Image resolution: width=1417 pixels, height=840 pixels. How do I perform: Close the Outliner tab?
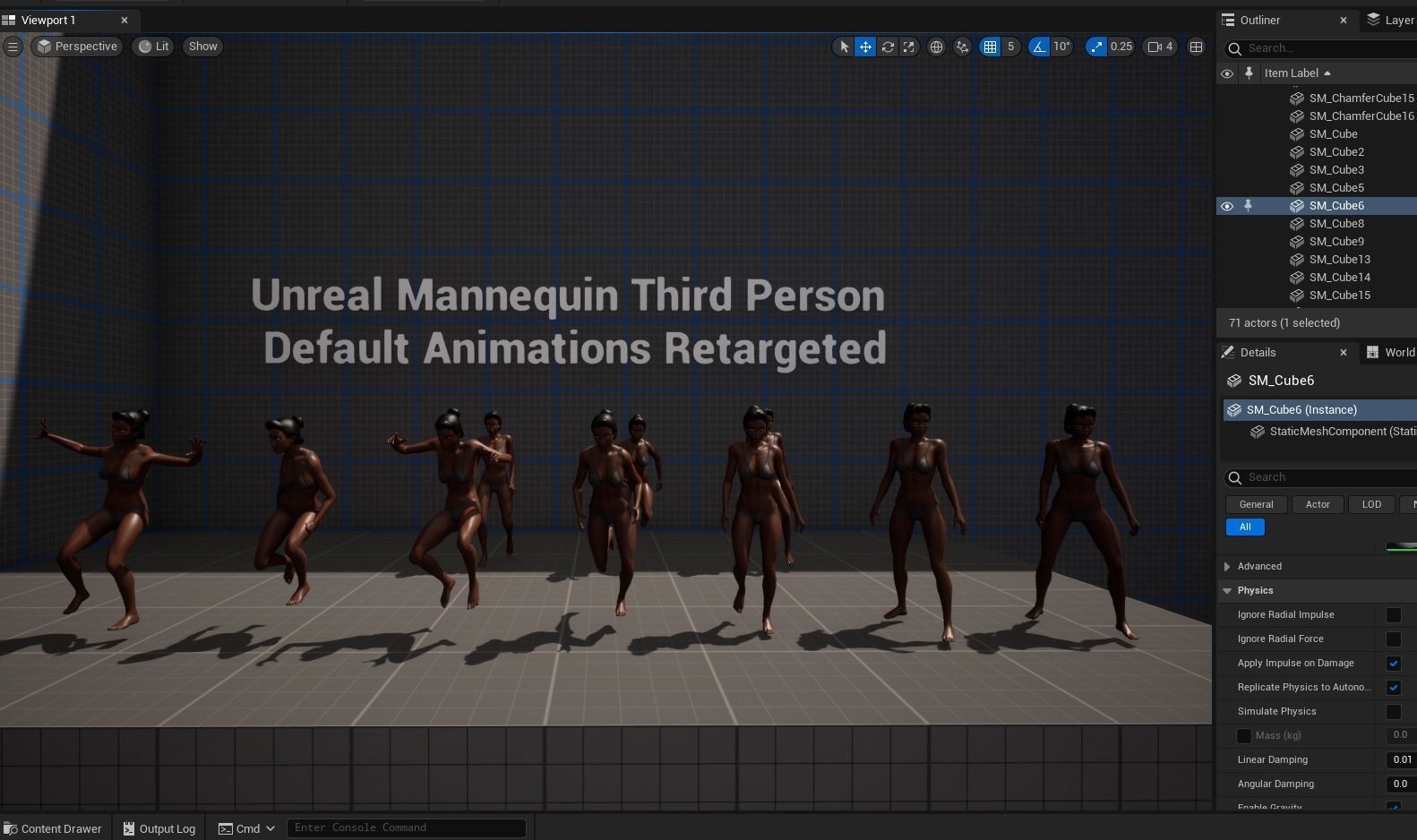1344,20
